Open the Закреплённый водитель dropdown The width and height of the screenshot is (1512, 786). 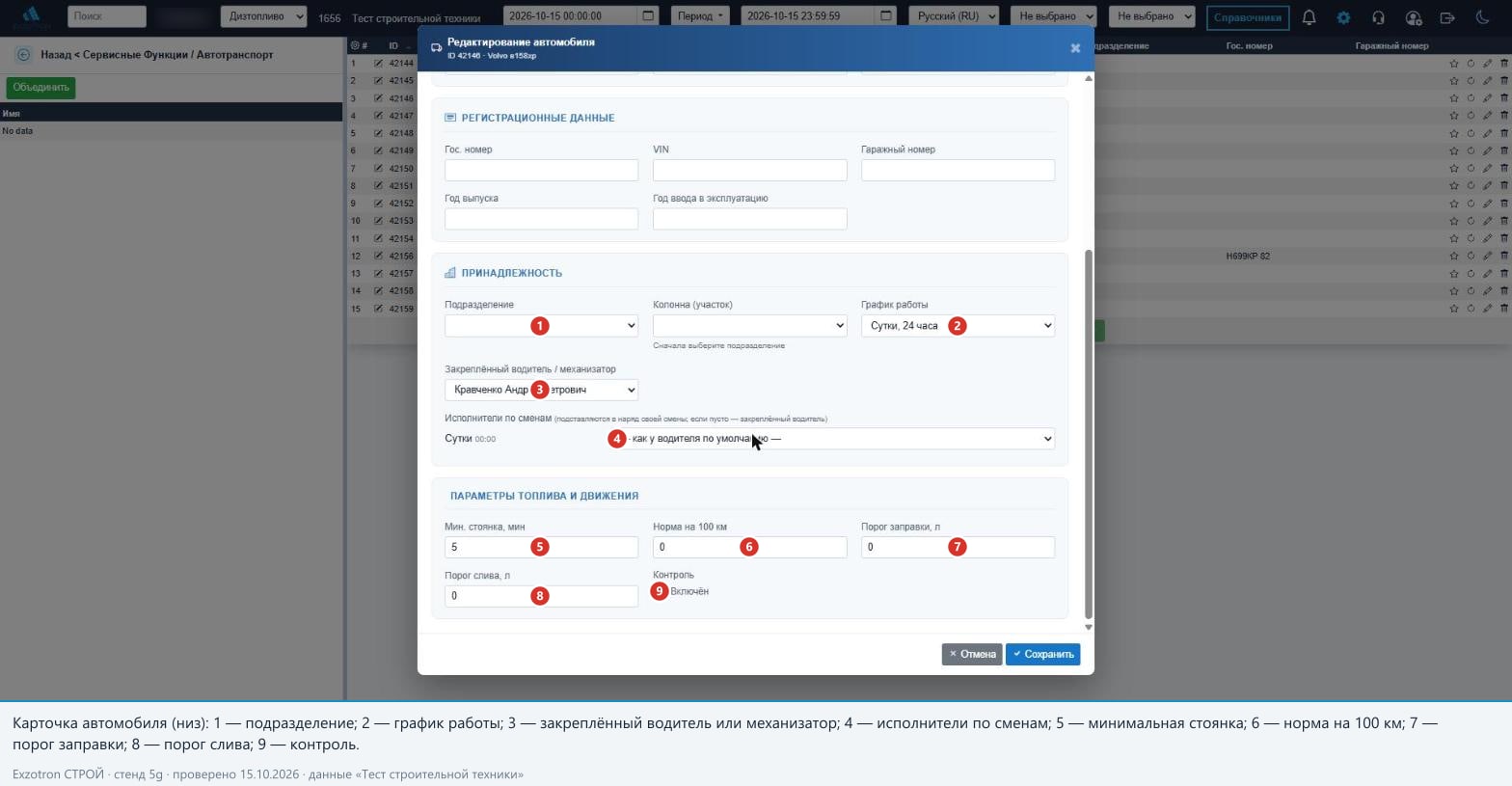(x=541, y=390)
